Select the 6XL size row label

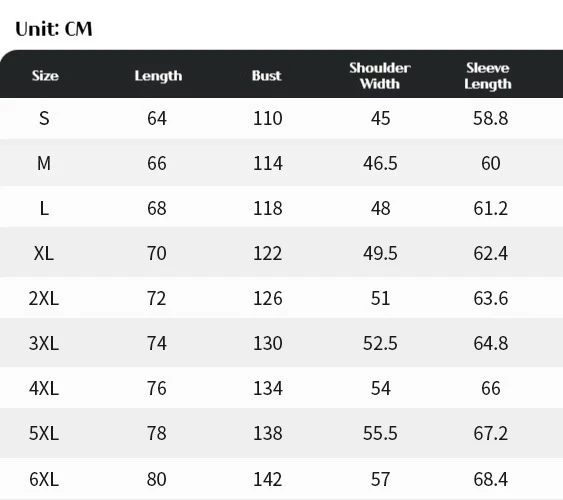click(43, 479)
